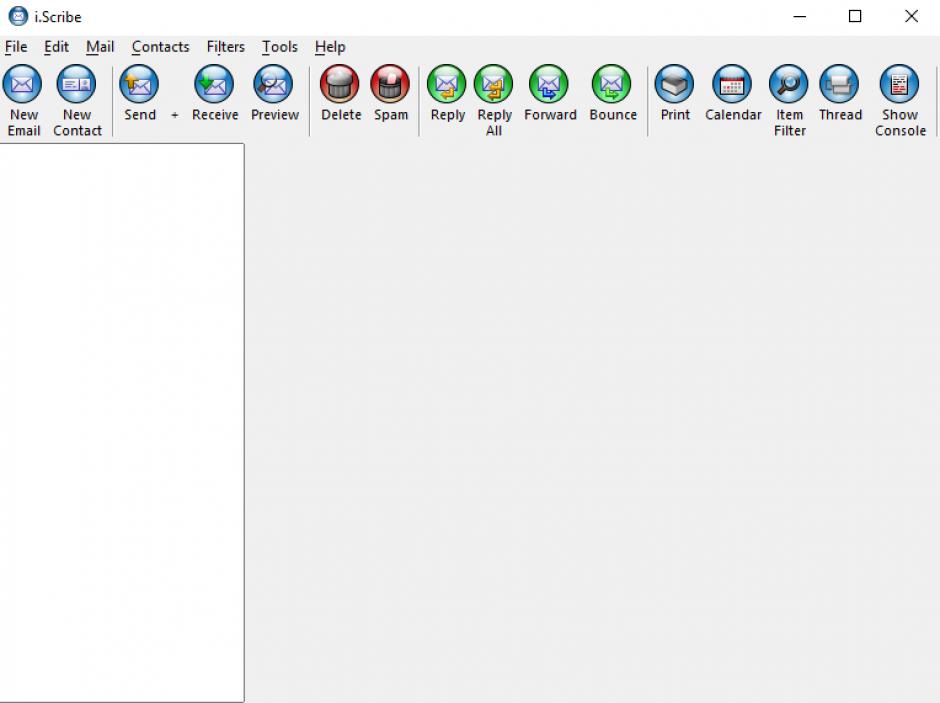Mark message as Spam
The width and height of the screenshot is (940, 703).
pos(390,86)
